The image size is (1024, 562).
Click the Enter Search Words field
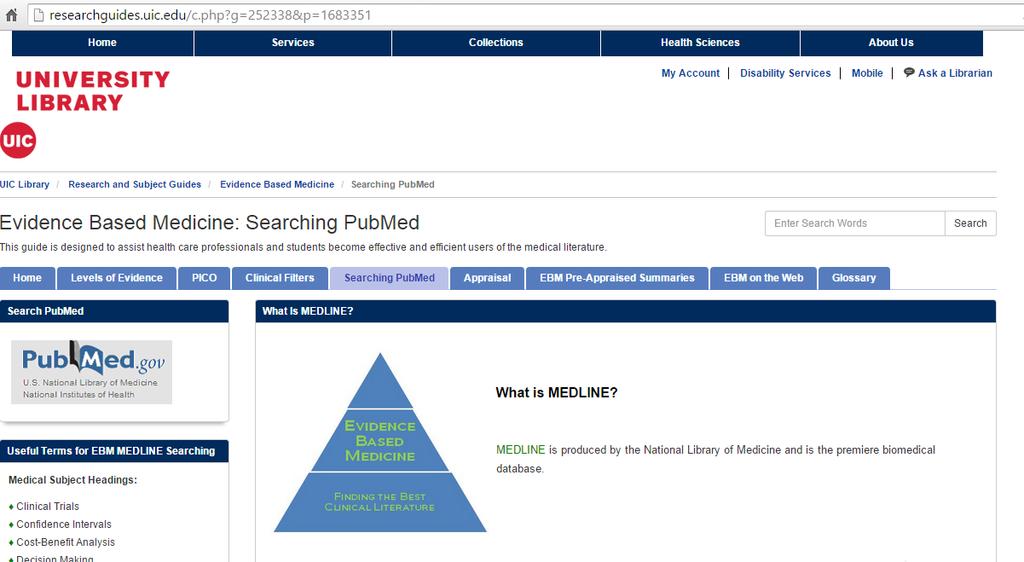pos(854,223)
